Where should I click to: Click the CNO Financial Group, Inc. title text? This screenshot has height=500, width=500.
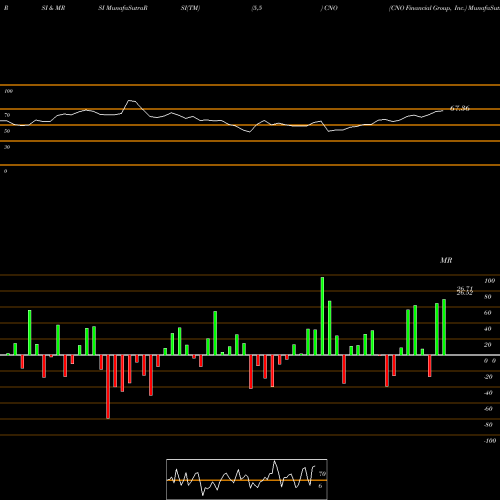[x=428, y=8]
